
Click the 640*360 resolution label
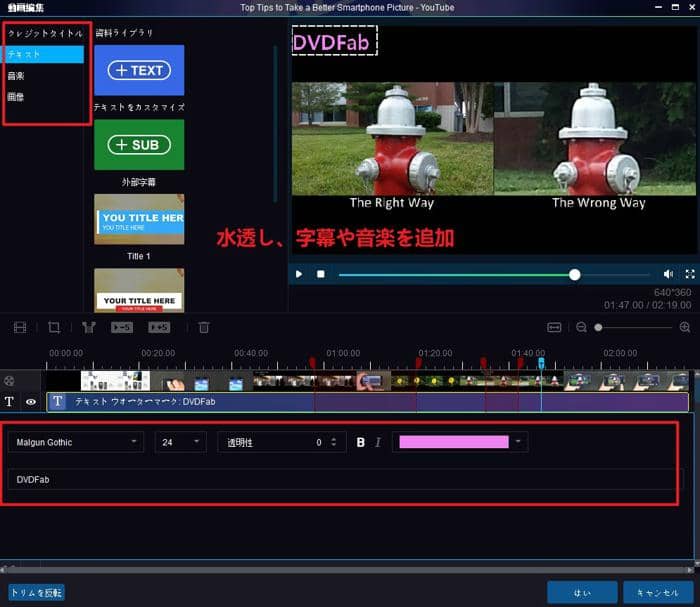tap(672, 292)
